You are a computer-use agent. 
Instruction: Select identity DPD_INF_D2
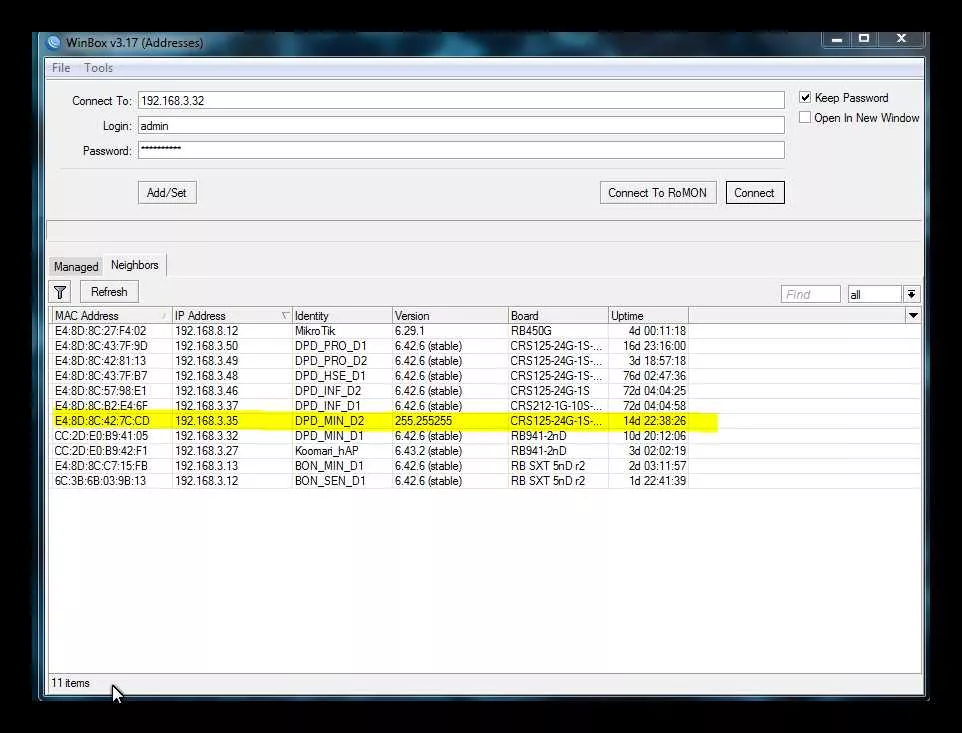(328, 391)
